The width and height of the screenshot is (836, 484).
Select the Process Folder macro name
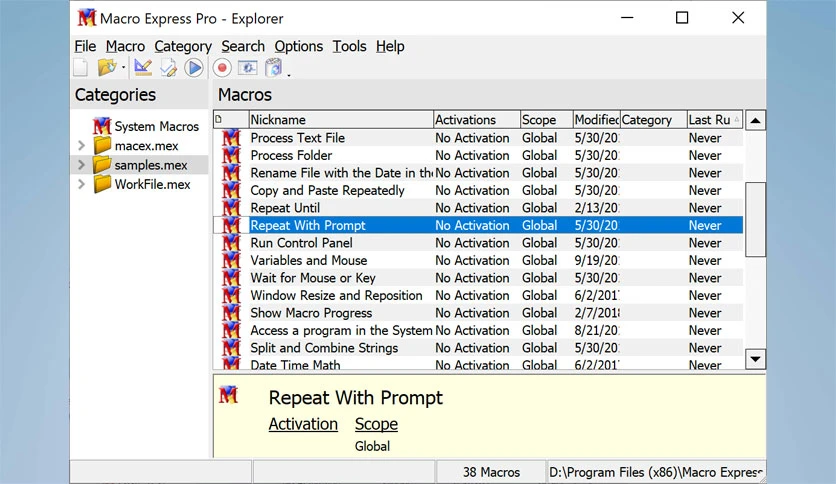(x=291, y=155)
